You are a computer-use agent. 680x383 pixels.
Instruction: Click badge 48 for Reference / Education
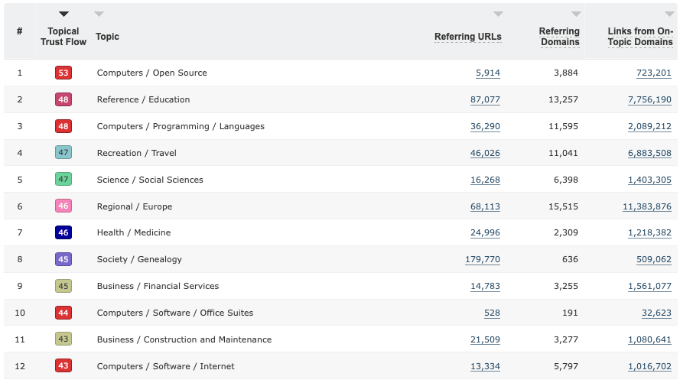pos(63,99)
